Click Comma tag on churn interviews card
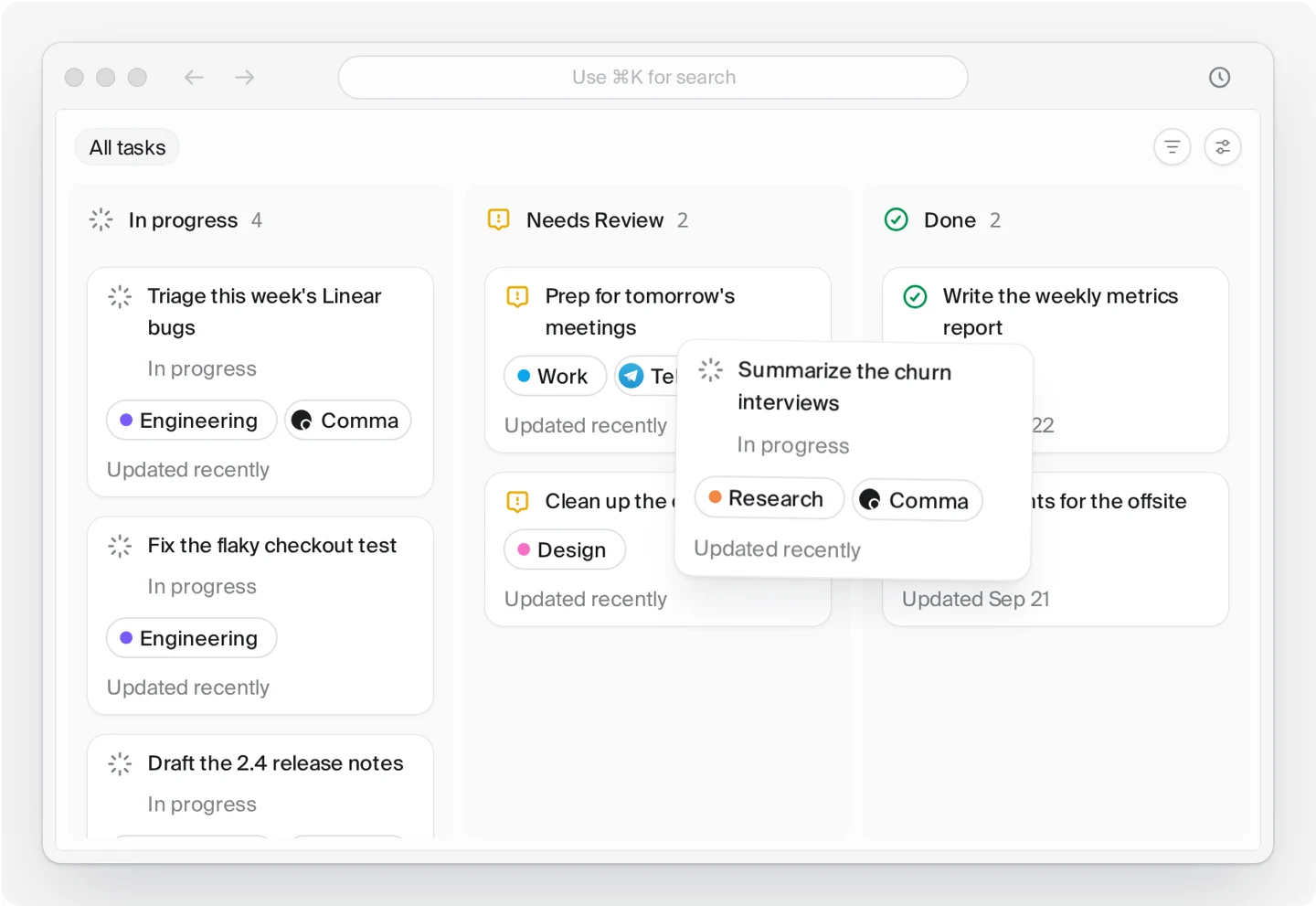Screen dimensions: 1316x906 [x=918, y=500]
